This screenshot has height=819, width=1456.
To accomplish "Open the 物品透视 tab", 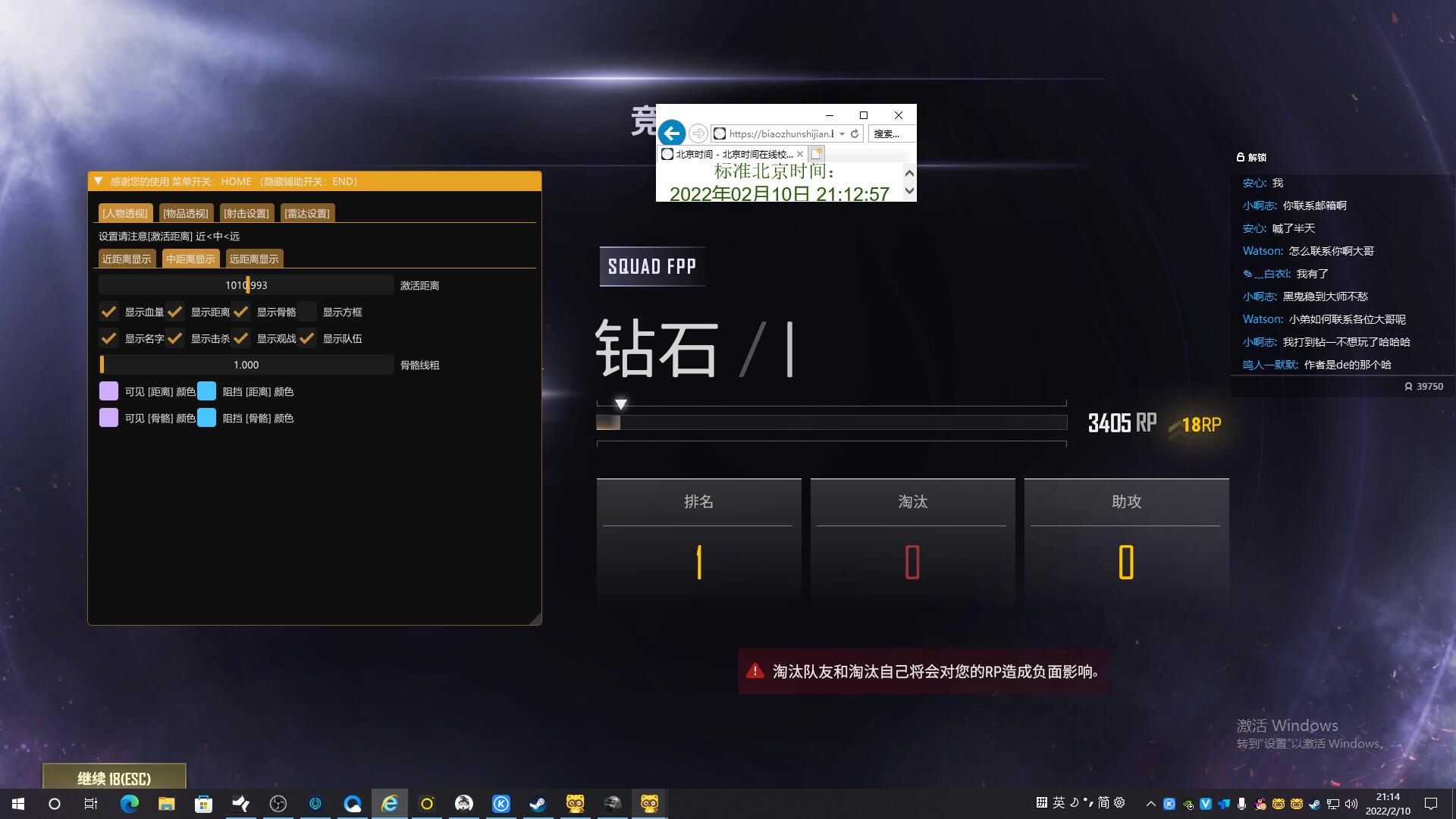I will click(186, 213).
